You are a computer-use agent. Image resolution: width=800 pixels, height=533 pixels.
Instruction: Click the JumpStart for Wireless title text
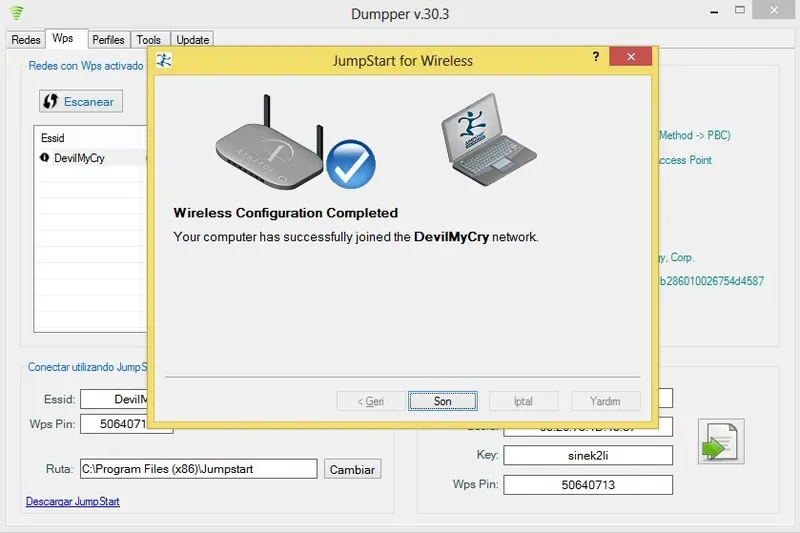(403, 61)
